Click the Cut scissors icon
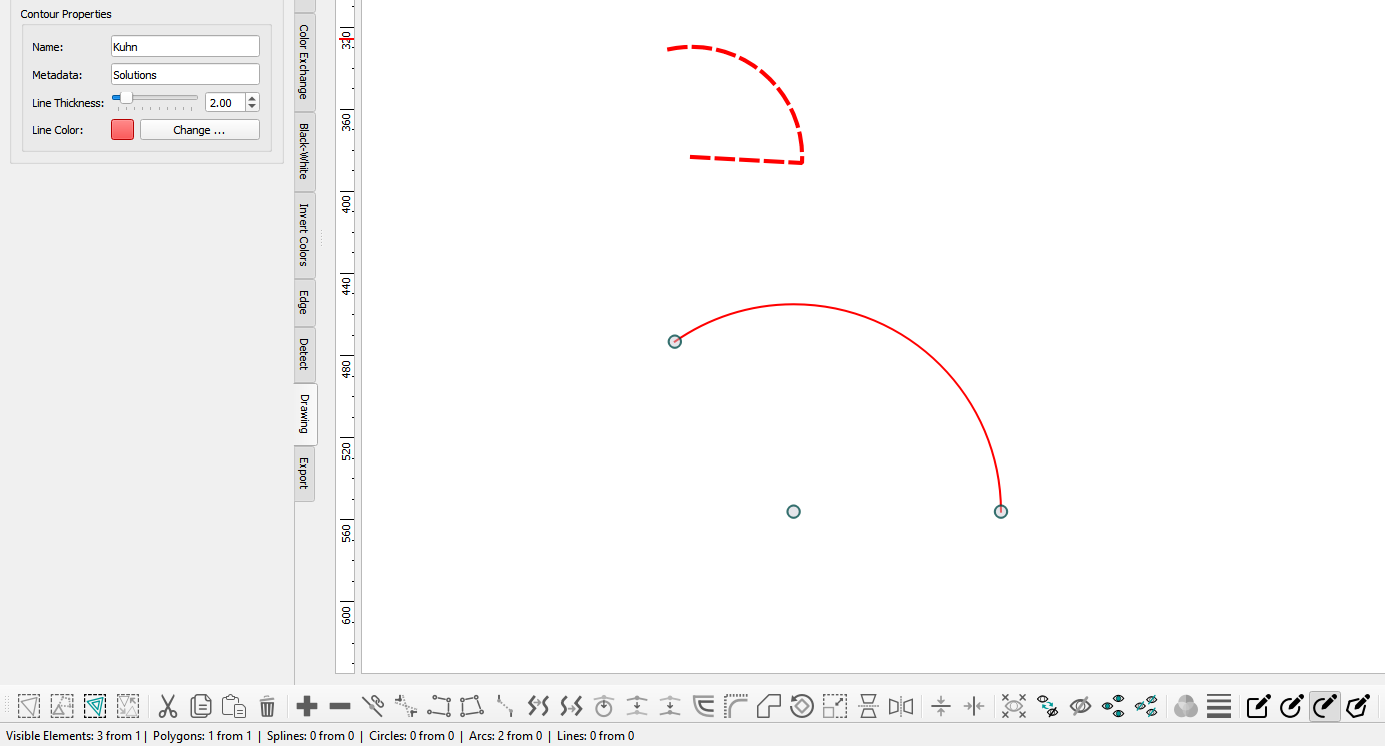Screen dimensions: 1385x746 point(168,707)
